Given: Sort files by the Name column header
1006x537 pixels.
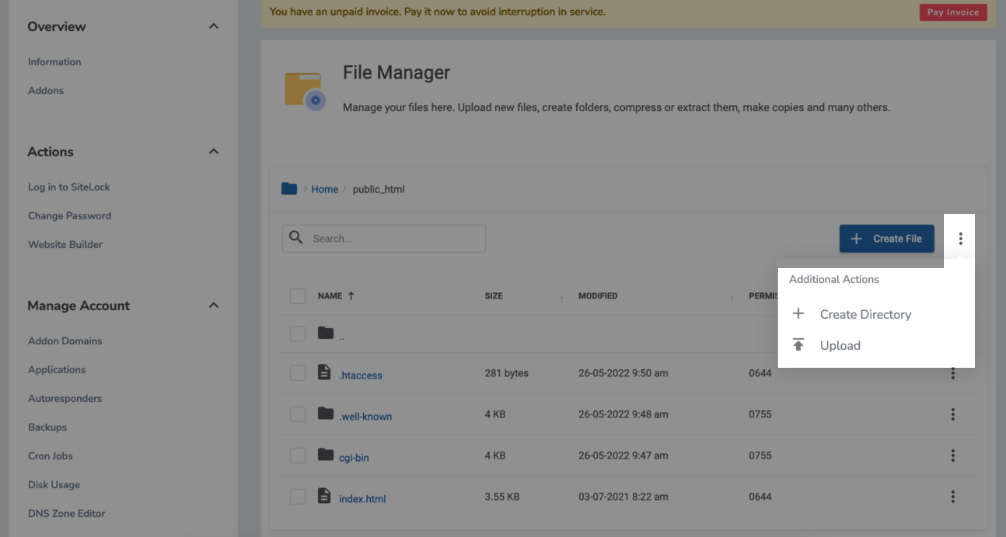Looking at the screenshot, I should (x=330, y=296).
